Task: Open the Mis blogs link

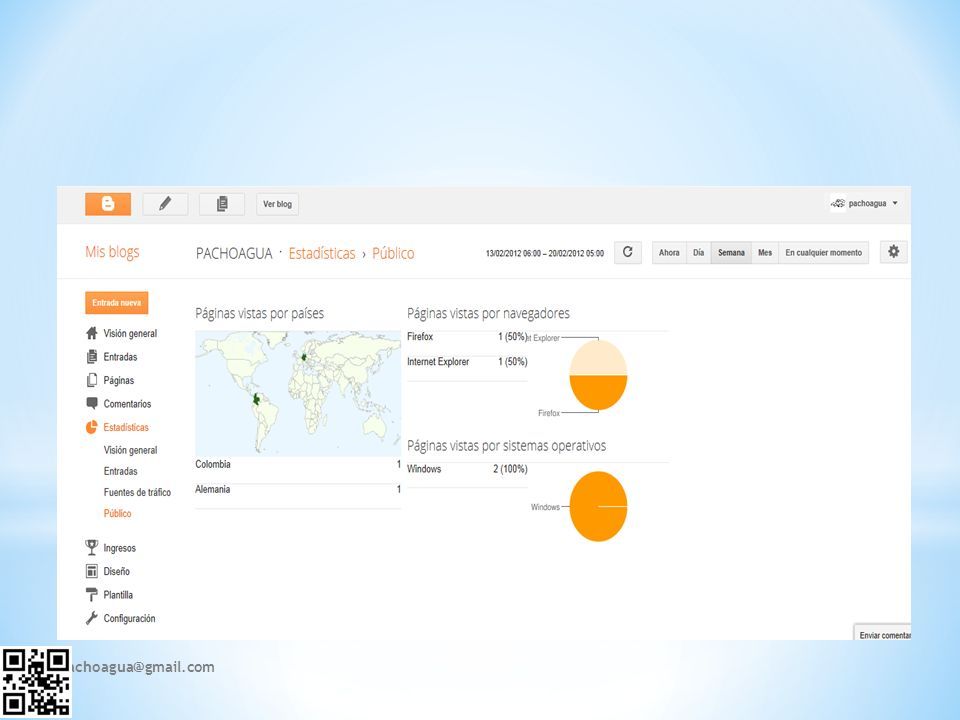Action: (x=112, y=252)
